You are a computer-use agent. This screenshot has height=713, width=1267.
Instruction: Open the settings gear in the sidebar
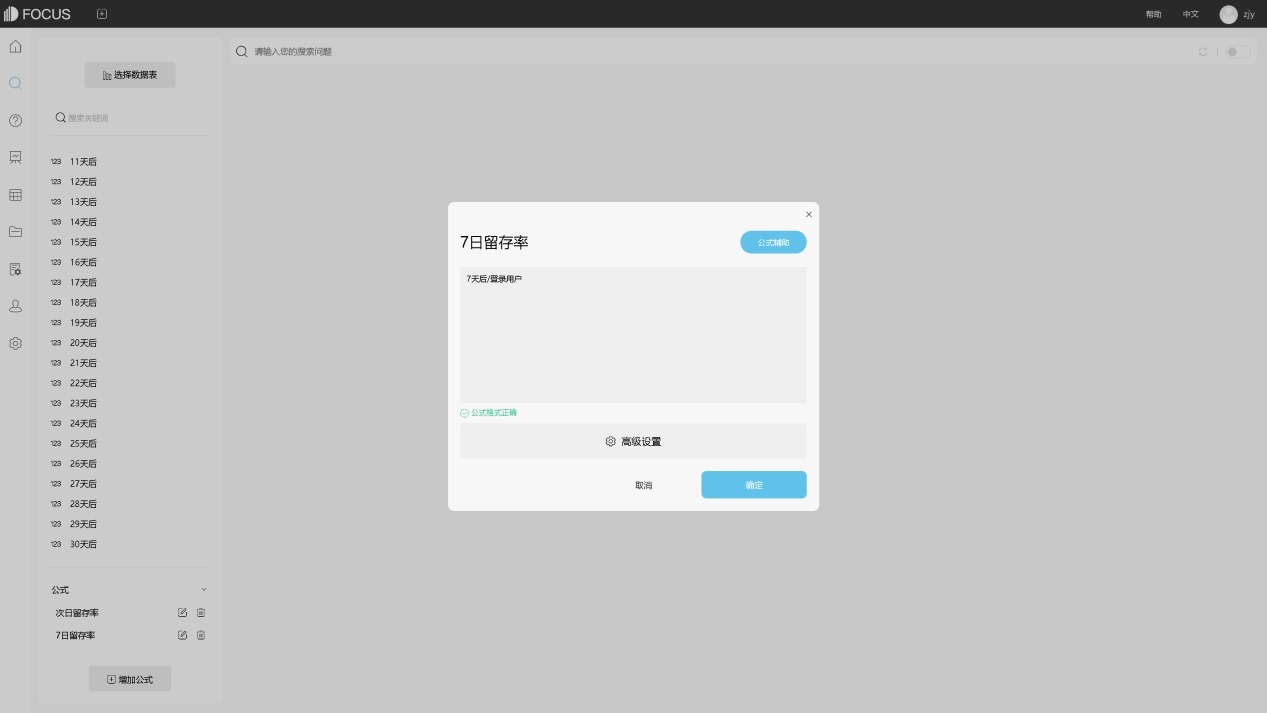15,343
